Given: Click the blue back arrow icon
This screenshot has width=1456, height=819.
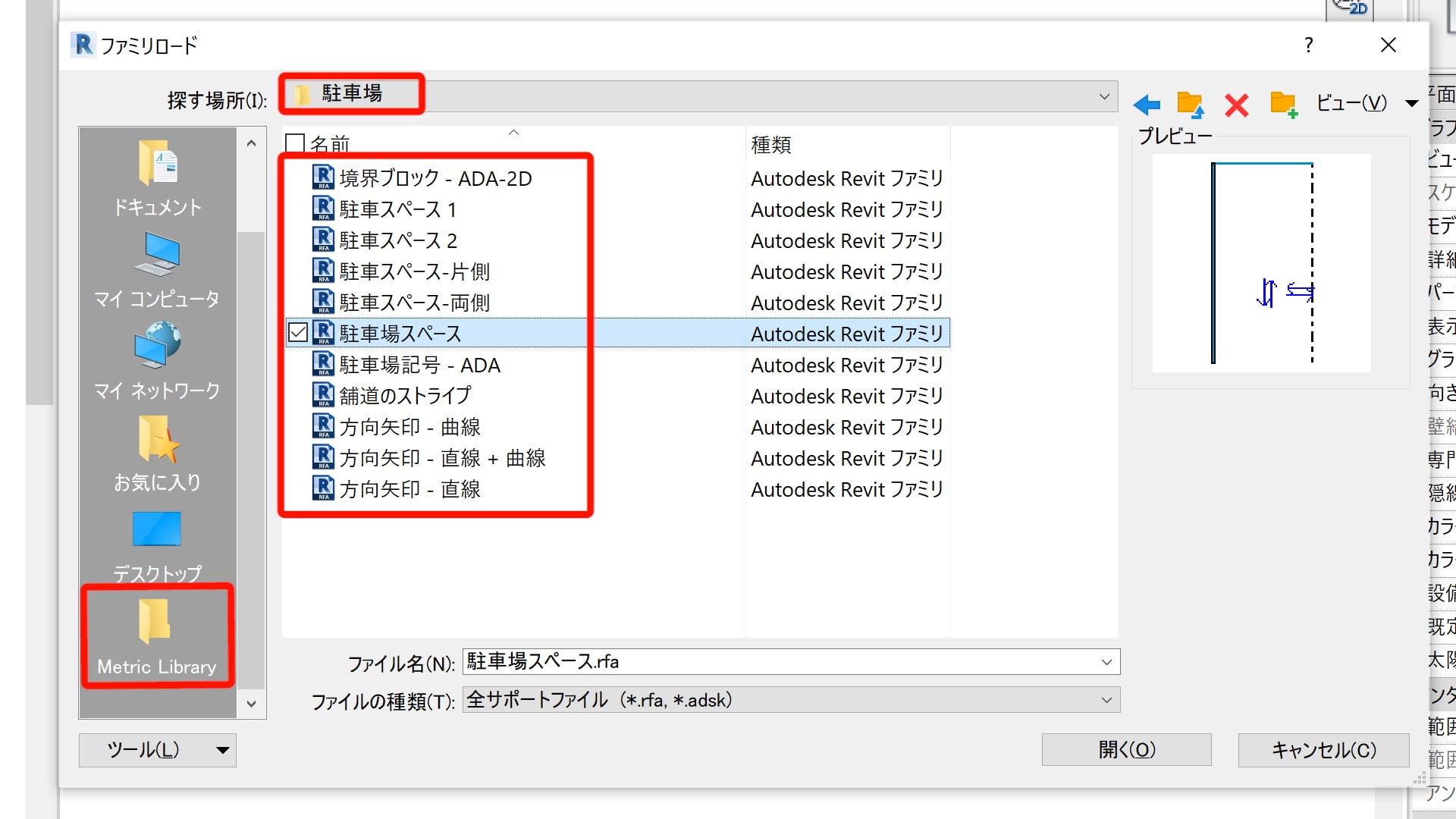Looking at the screenshot, I should point(1147,104).
